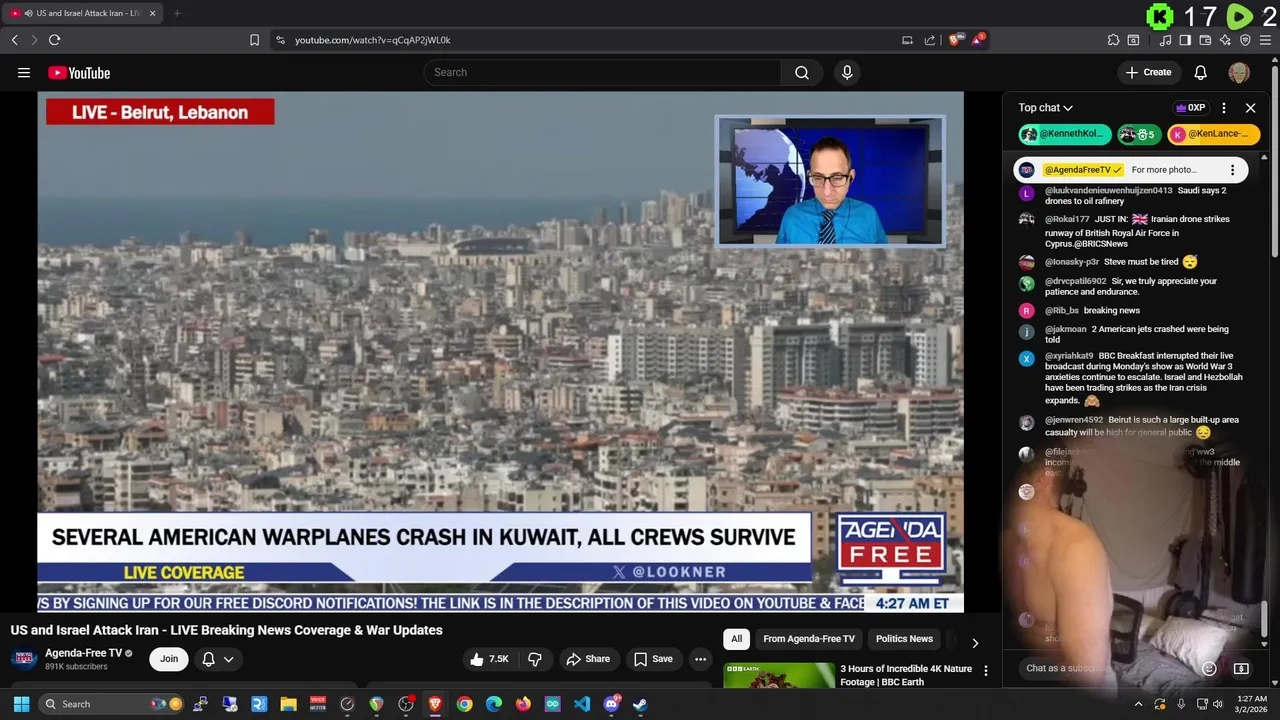Open the Brave Rewards triangle icon
The width and height of the screenshot is (1280, 720).
[x=977, y=40]
